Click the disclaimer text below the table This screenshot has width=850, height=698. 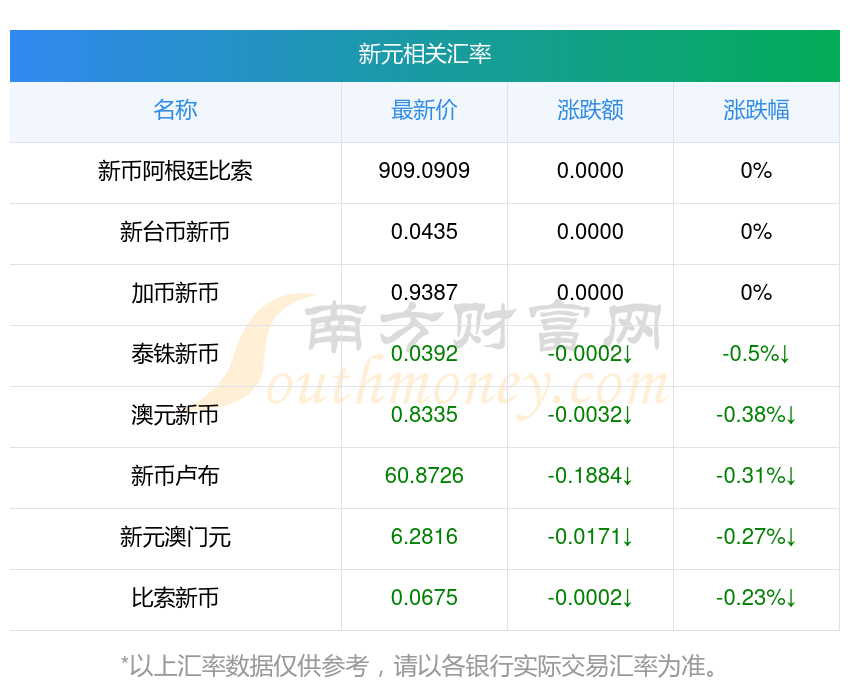[420, 666]
